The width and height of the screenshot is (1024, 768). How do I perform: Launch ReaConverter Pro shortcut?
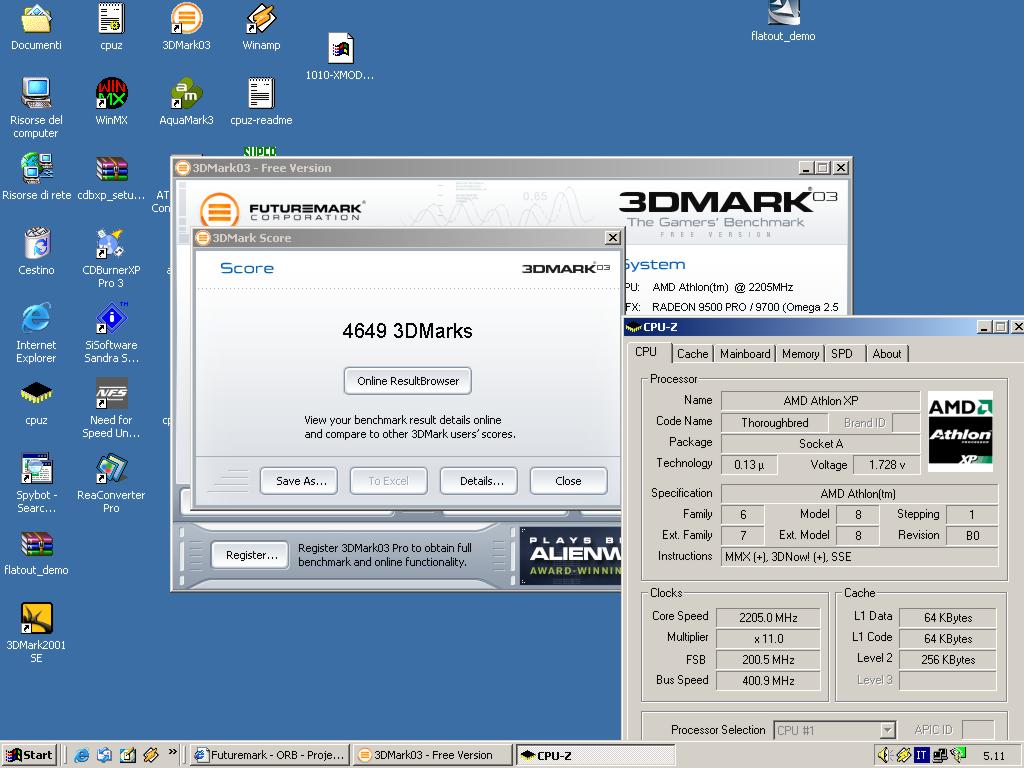112,468
